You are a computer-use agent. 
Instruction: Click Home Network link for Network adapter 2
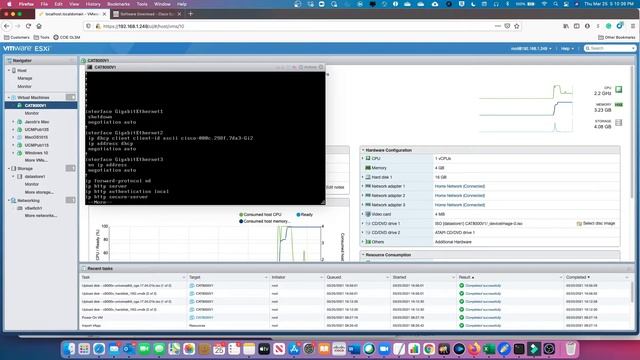pos(460,196)
